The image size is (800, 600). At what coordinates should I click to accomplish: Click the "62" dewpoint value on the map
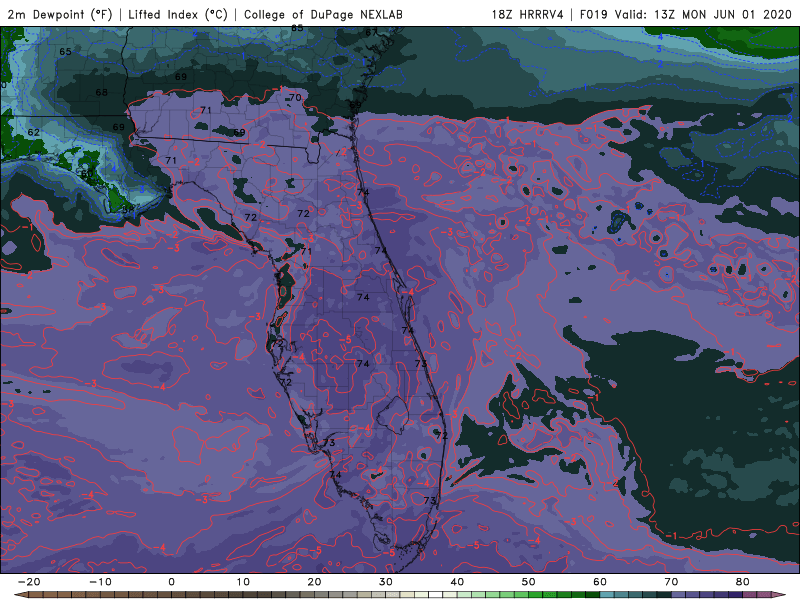(33, 132)
